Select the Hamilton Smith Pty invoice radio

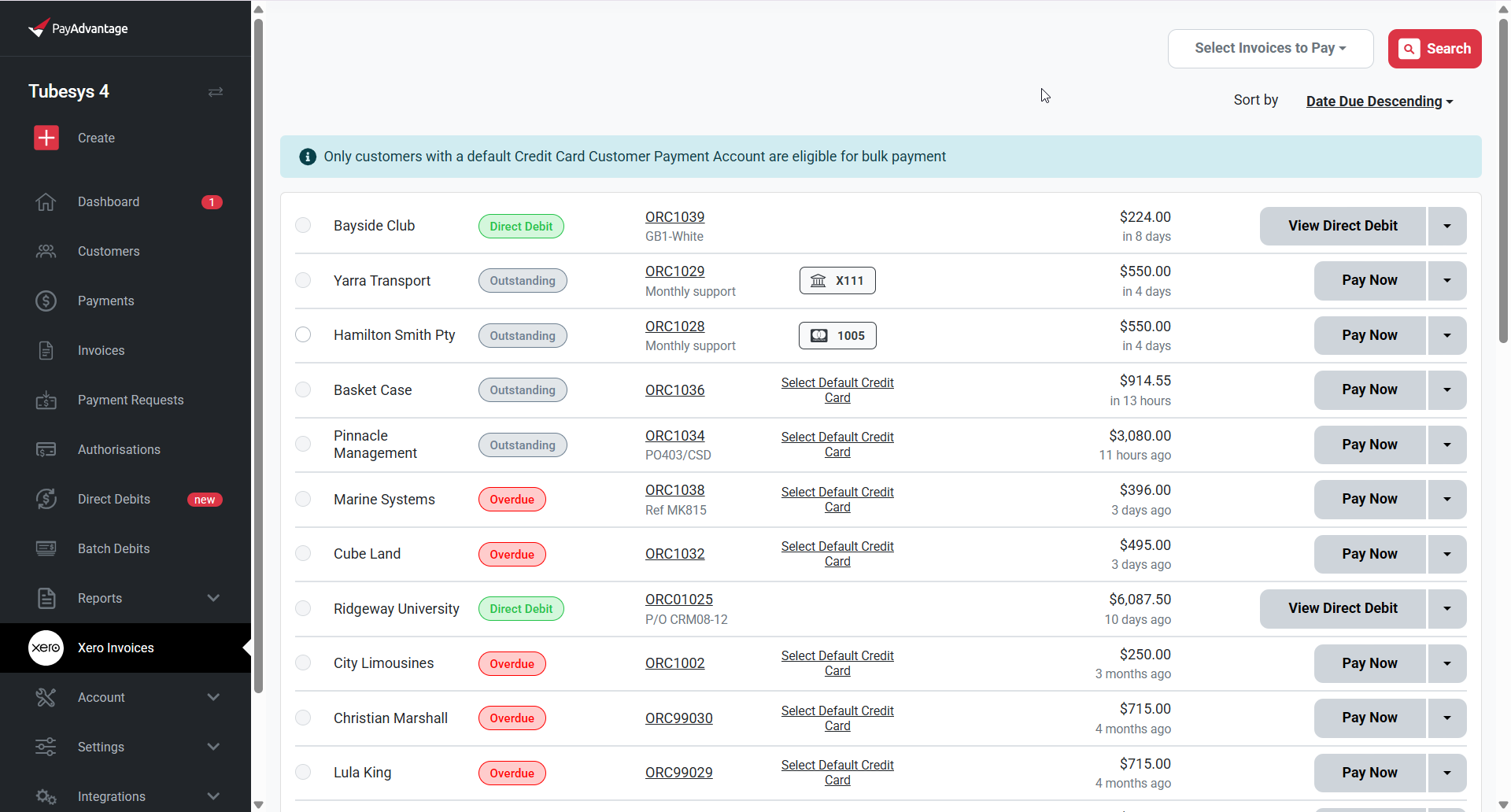click(303, 334)
